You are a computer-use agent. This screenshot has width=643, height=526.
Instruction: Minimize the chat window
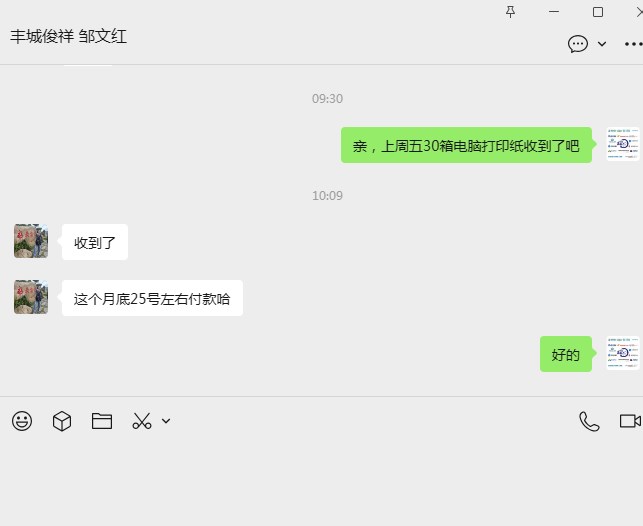pos(554,12)
